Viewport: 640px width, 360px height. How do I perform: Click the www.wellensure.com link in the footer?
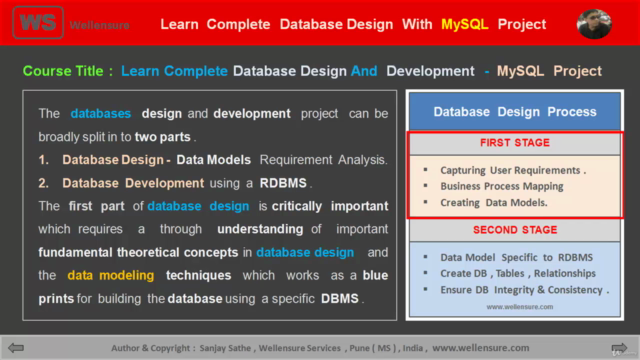click(x=480, y=348)
